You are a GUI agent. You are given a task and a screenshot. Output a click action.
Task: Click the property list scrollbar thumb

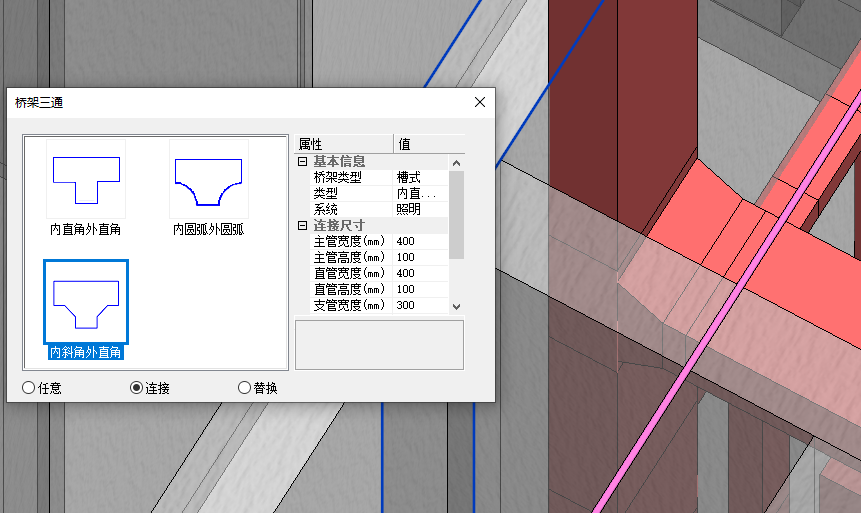click(456, 215)
